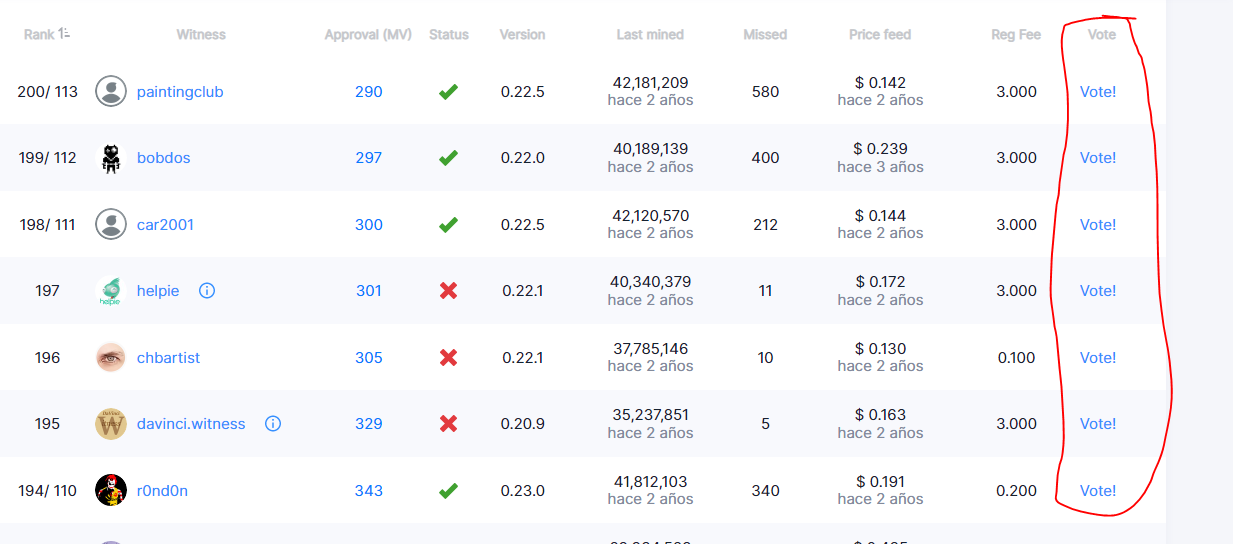This screenshot has width=1233, height=544.
Task: Open the davinci.witness name link
Action: pos(191,424)
